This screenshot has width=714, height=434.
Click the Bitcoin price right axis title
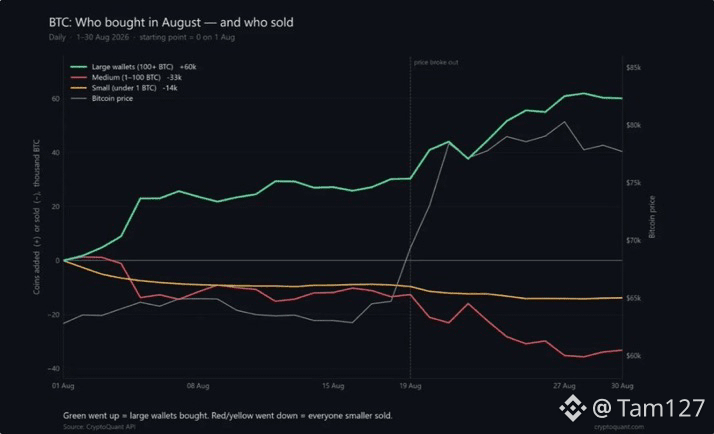(x=652, y=217)
